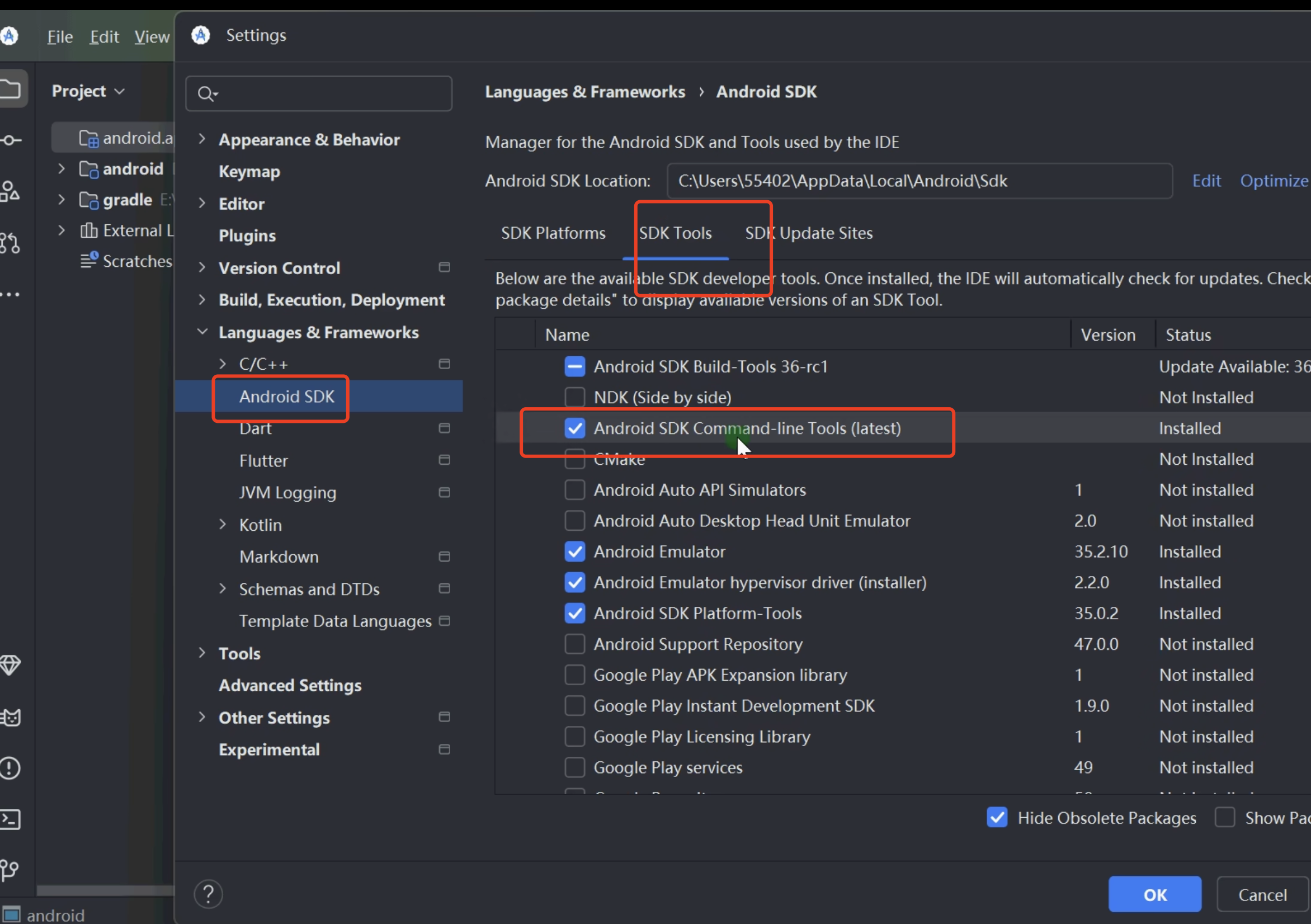Screen dimensions: 1311x924
Task: Open the Commit tool window icon
Action: (x=10, y=140)
